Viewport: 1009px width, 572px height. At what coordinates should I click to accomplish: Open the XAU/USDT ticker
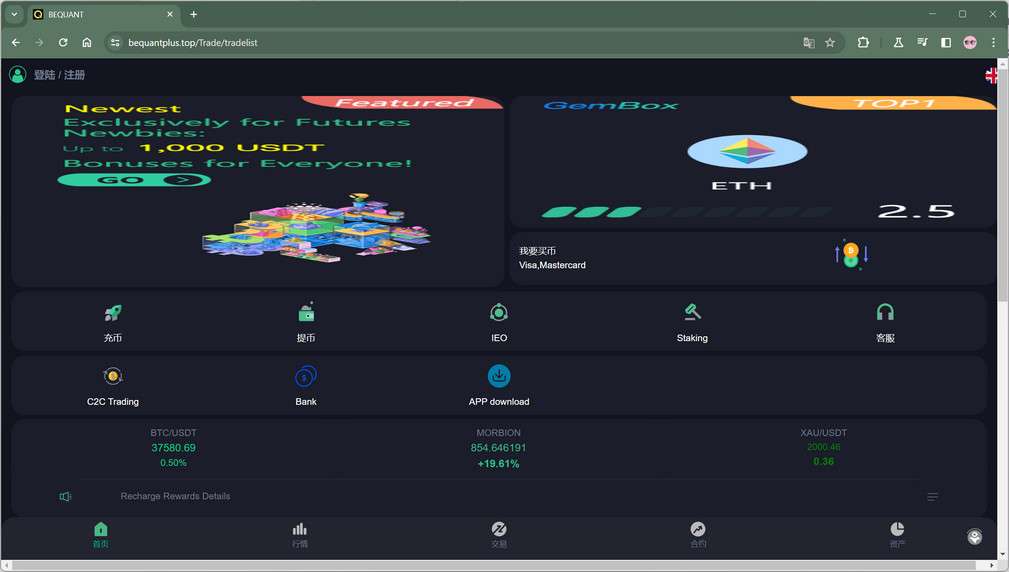click(824, 447)
